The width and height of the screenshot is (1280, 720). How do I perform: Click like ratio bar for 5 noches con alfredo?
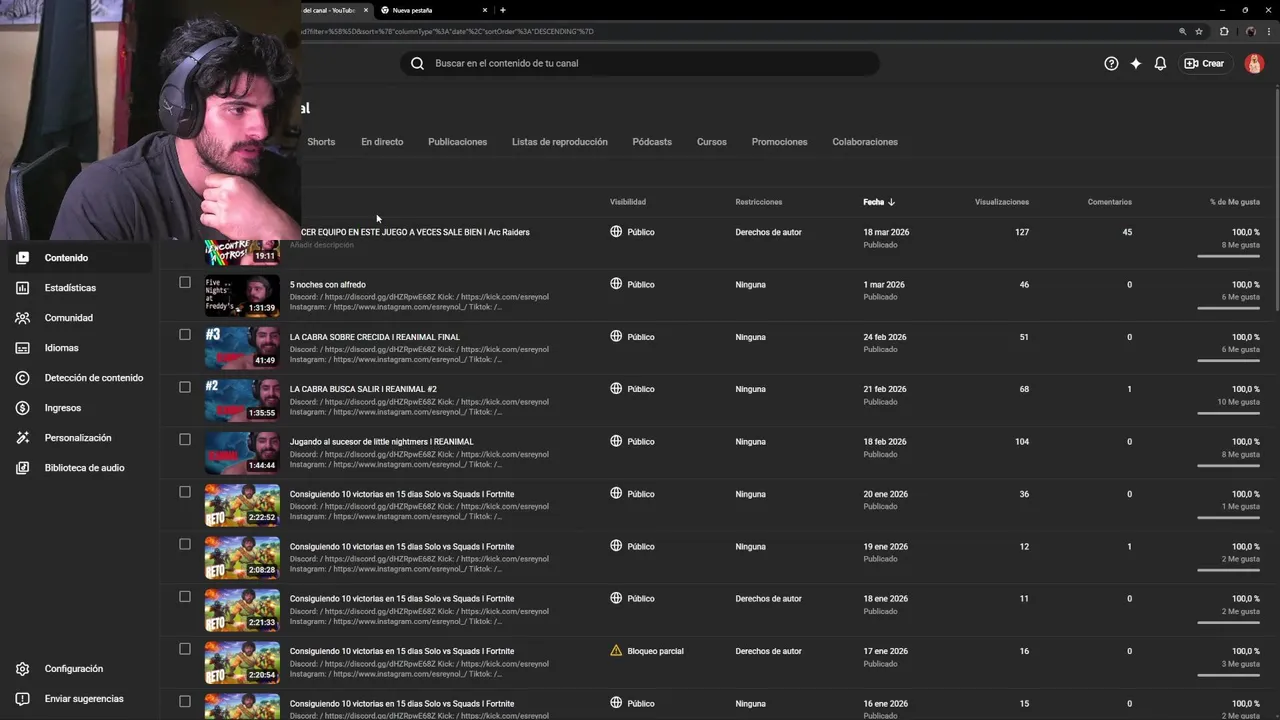pos(1228,308)
